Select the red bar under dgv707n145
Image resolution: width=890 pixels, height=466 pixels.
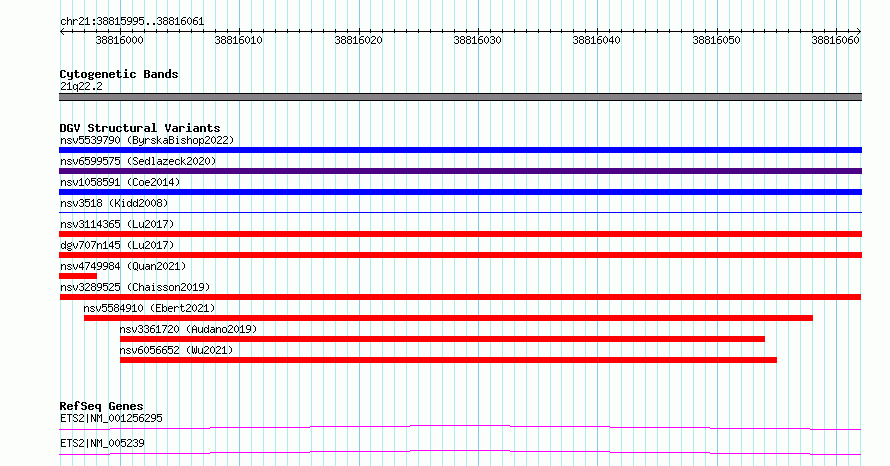point(460,255)
